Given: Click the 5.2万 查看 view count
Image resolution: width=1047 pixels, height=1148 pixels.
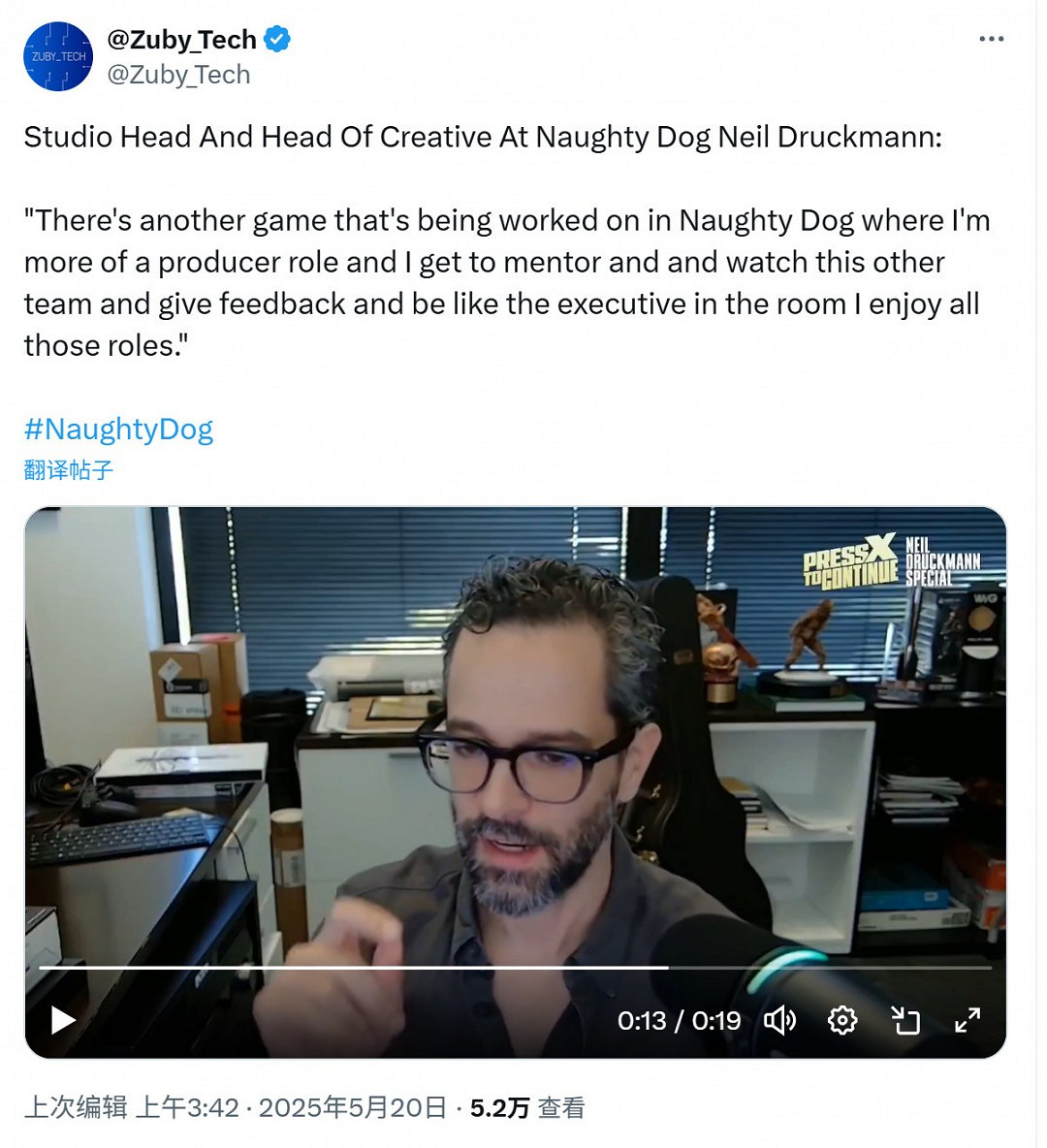Looking at the screenshot, I should click(527, 1107).
